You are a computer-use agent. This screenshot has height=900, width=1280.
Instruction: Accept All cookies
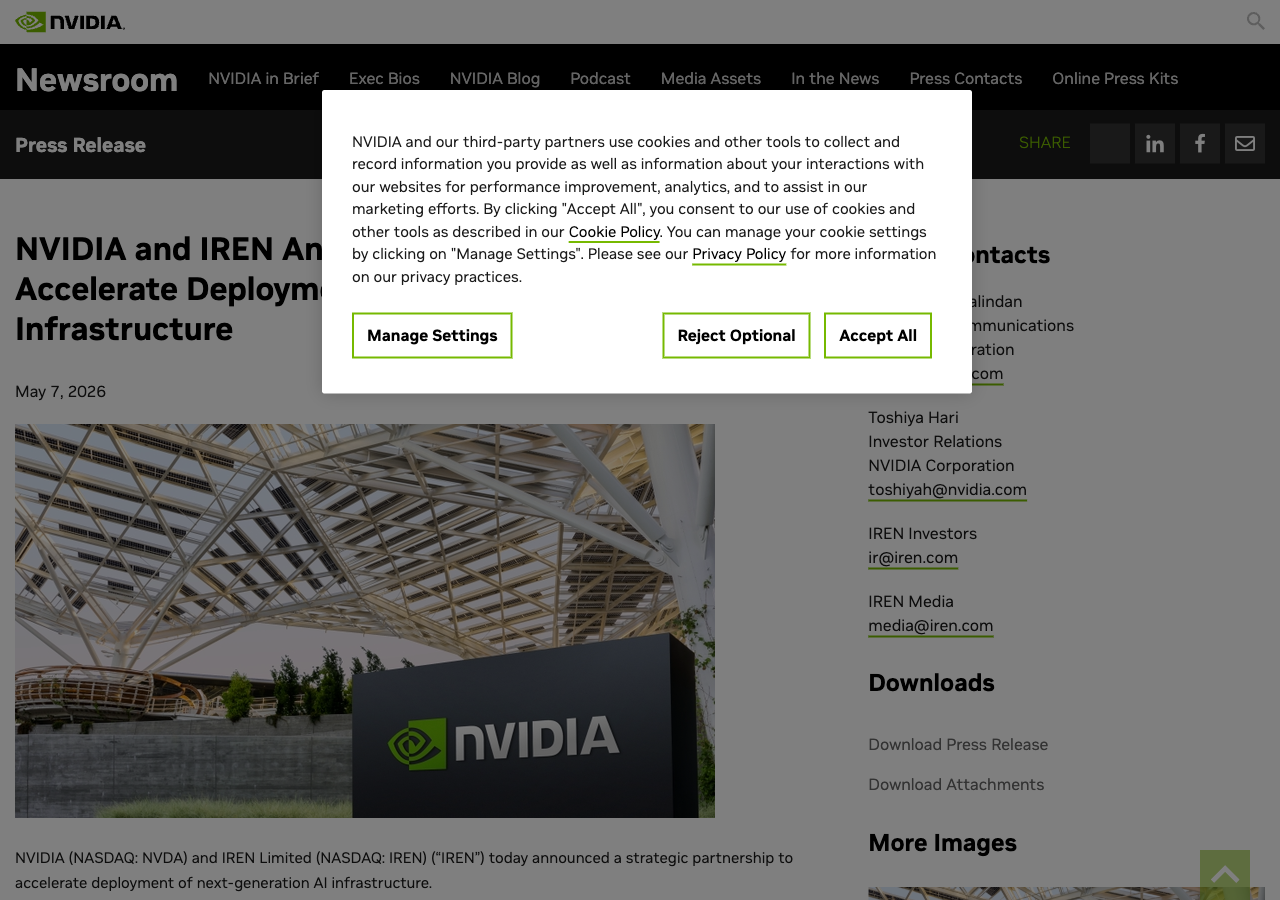[878, 335]
